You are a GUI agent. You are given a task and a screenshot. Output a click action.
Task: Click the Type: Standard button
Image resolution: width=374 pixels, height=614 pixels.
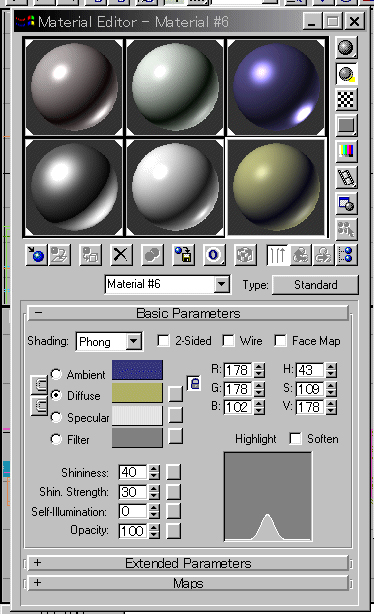coord(315,285)
